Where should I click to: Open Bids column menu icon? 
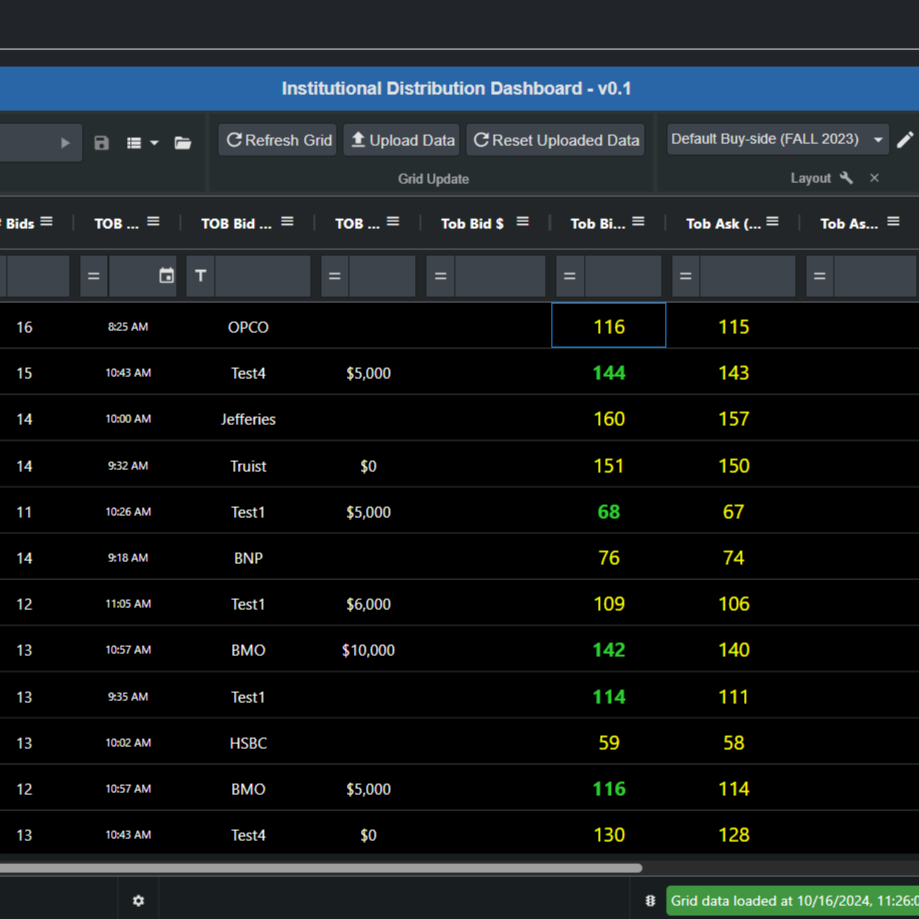(x=47, y=222)
